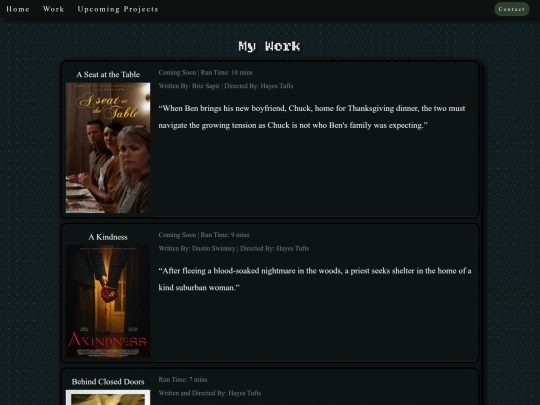Click 'Coming Soon | Run Time: 10 mins' text
540x405 pixels.
point(206,73)
